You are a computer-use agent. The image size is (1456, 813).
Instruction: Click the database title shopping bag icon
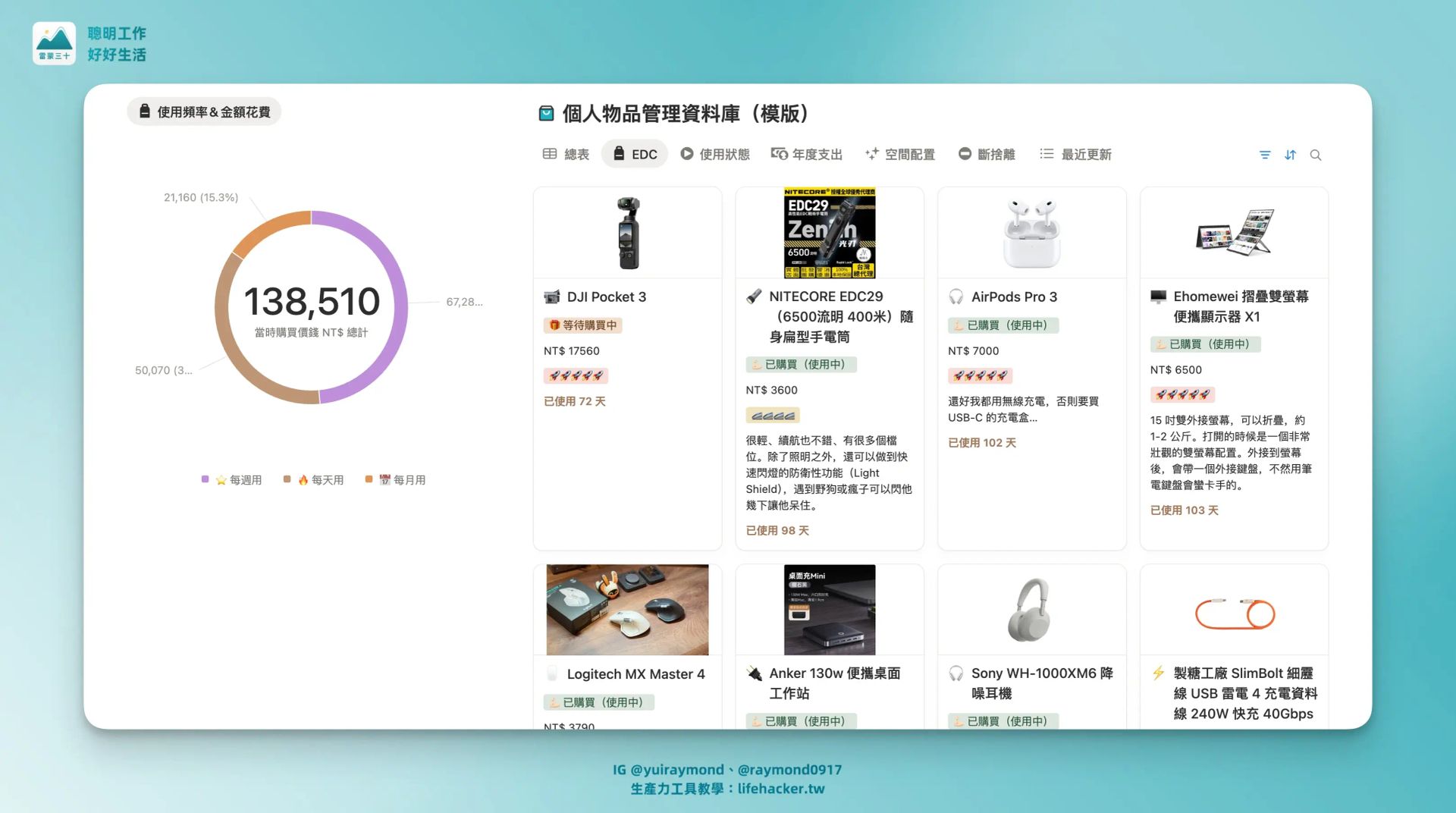click(x=546, y=114)
